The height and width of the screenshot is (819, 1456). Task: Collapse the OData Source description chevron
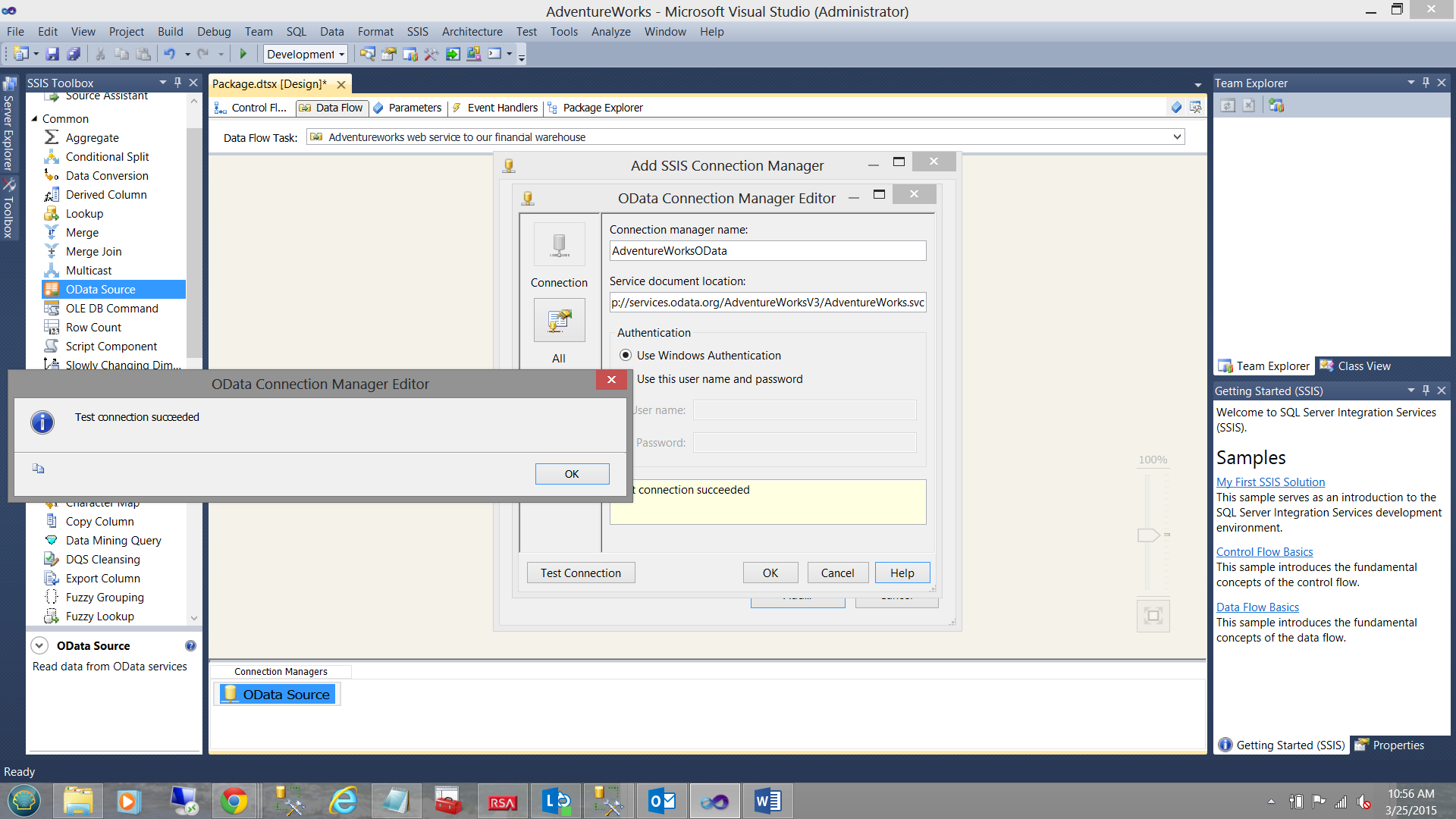click(x=39, y=646)
